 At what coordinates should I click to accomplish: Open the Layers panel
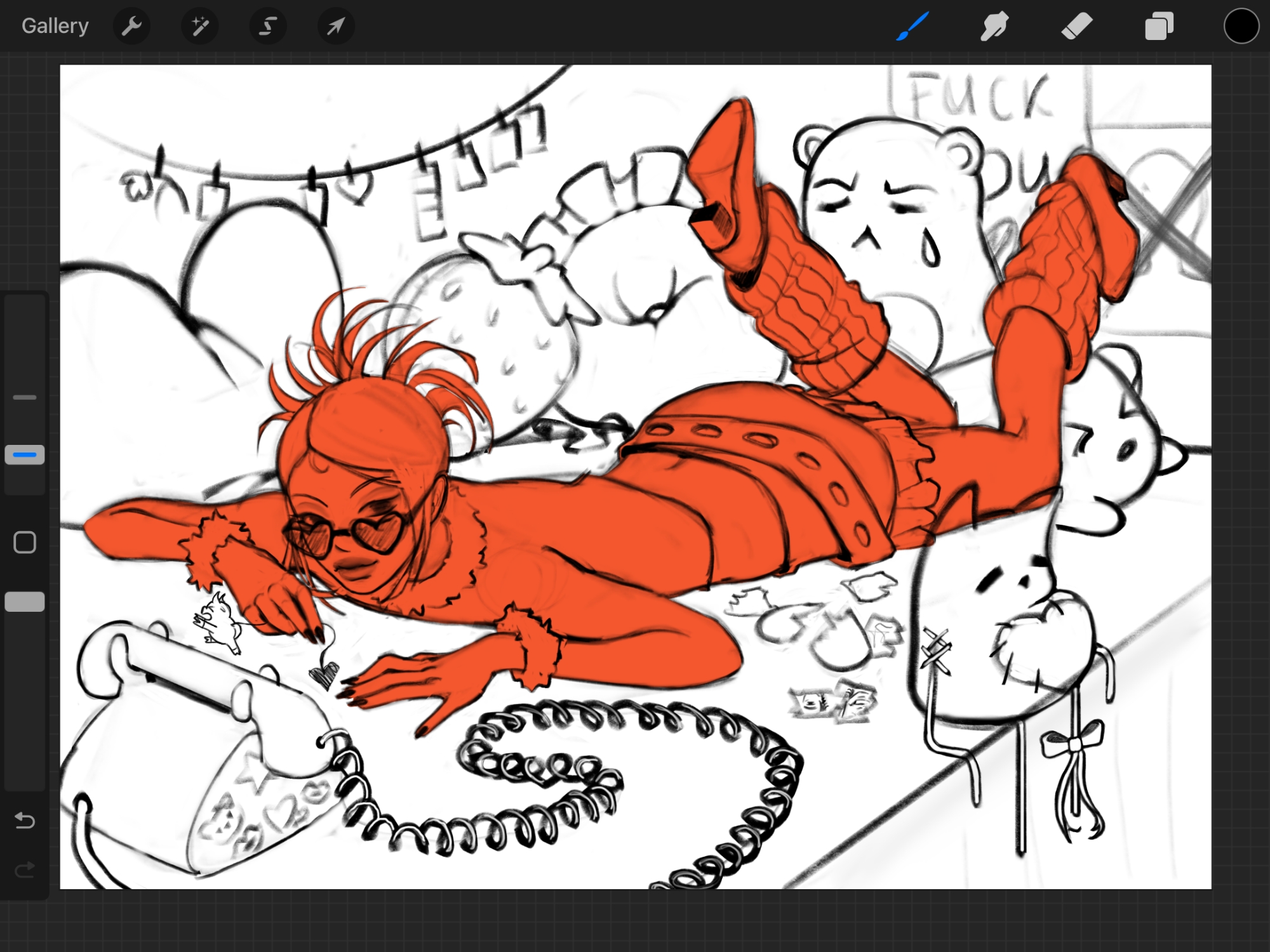pyautogui.click(x=1159, y=27)
